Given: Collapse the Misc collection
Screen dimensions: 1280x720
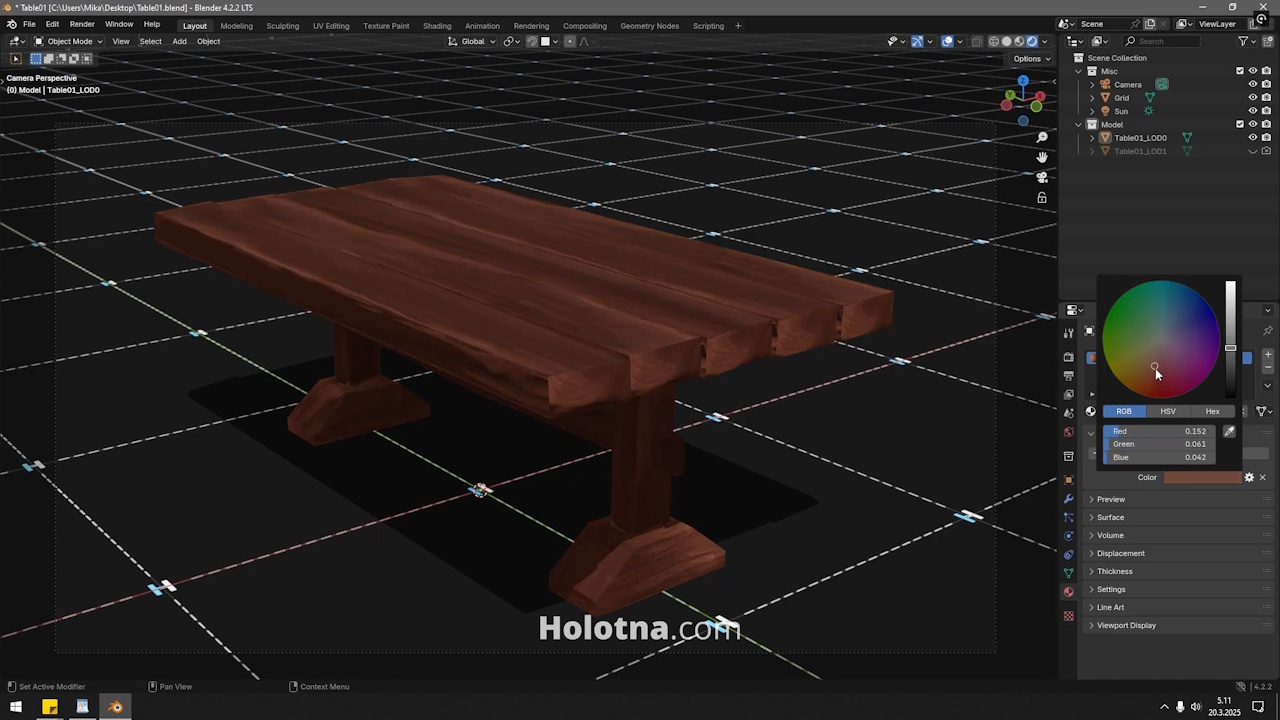Looking at the screenshot, I should click(x=1079, y=71).
